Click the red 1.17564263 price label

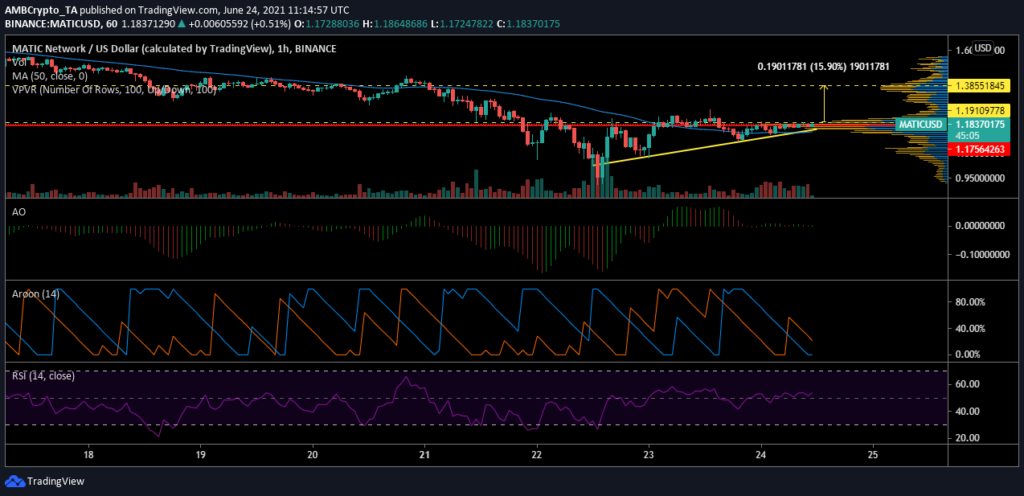[x=979, y=149]
